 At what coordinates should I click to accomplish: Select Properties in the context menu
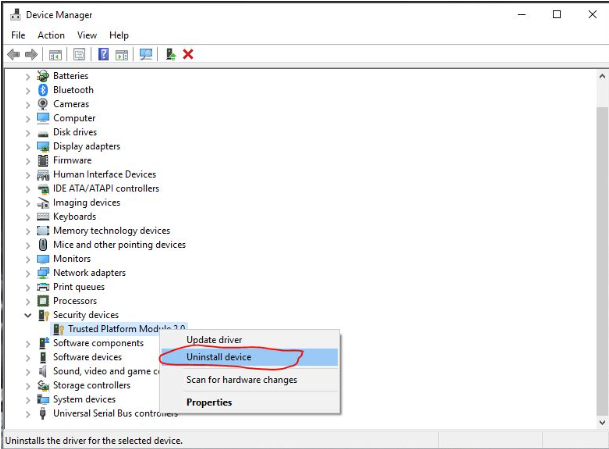(209, 403)
